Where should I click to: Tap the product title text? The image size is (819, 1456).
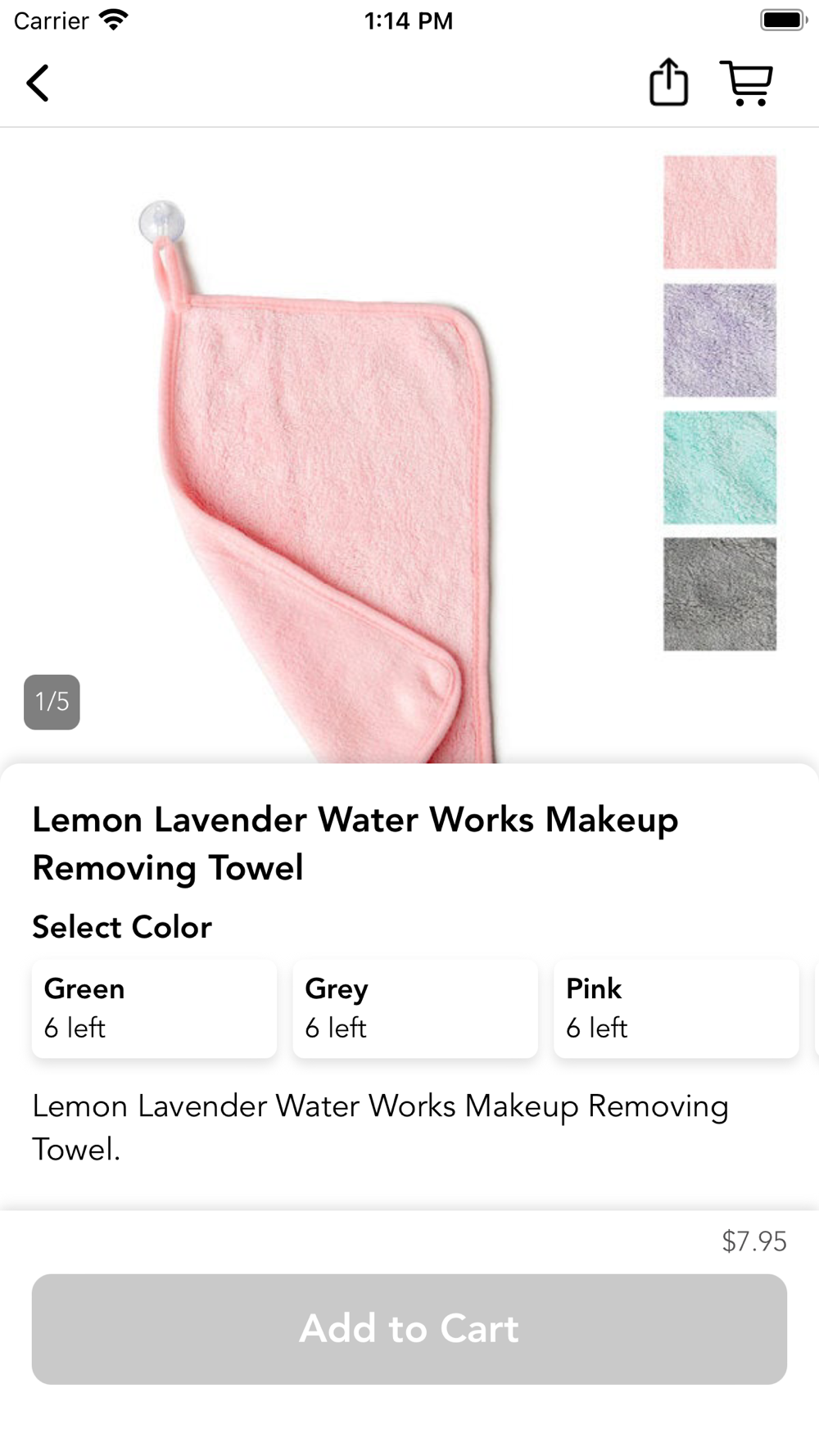point(355,843)
